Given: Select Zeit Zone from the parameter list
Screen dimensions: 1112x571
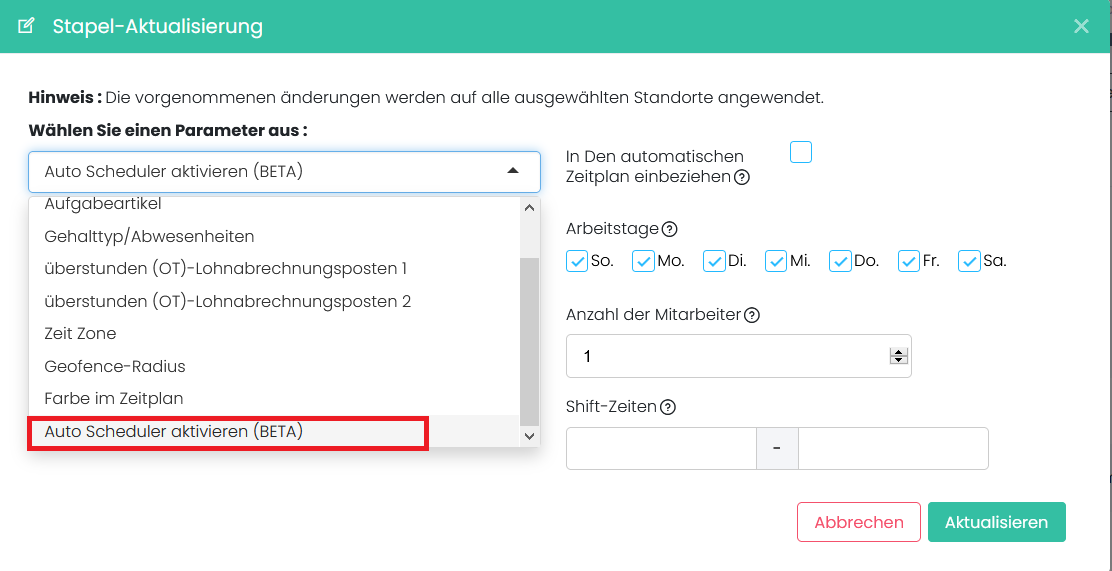Looking at the screenshot, I should point(80,333).
